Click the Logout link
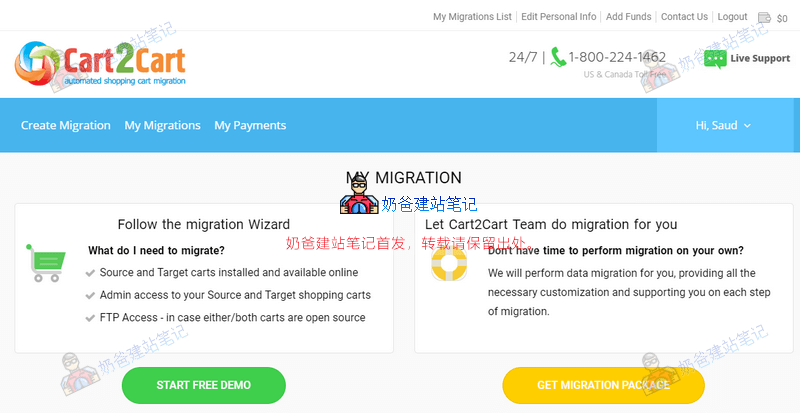 coord(732,17)
